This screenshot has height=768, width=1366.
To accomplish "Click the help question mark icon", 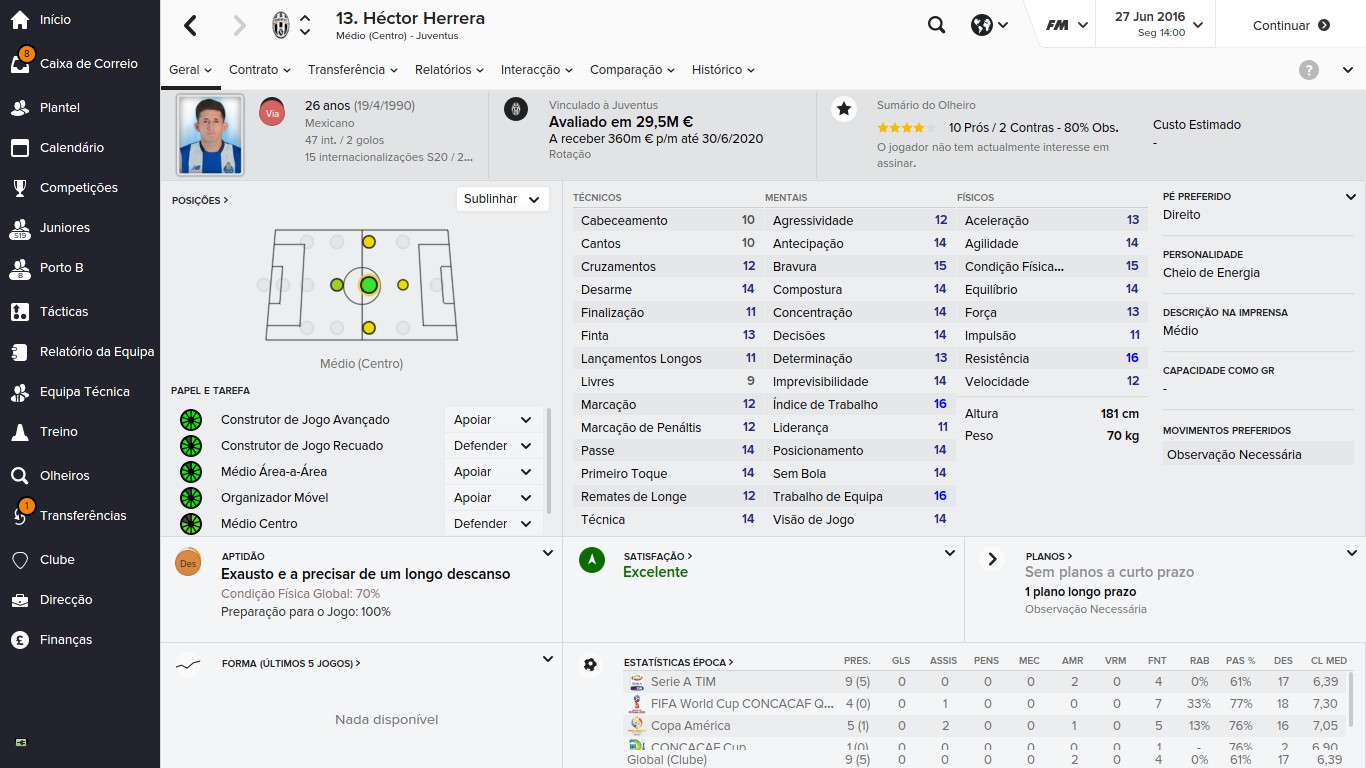I will (x=1308, y=70).
